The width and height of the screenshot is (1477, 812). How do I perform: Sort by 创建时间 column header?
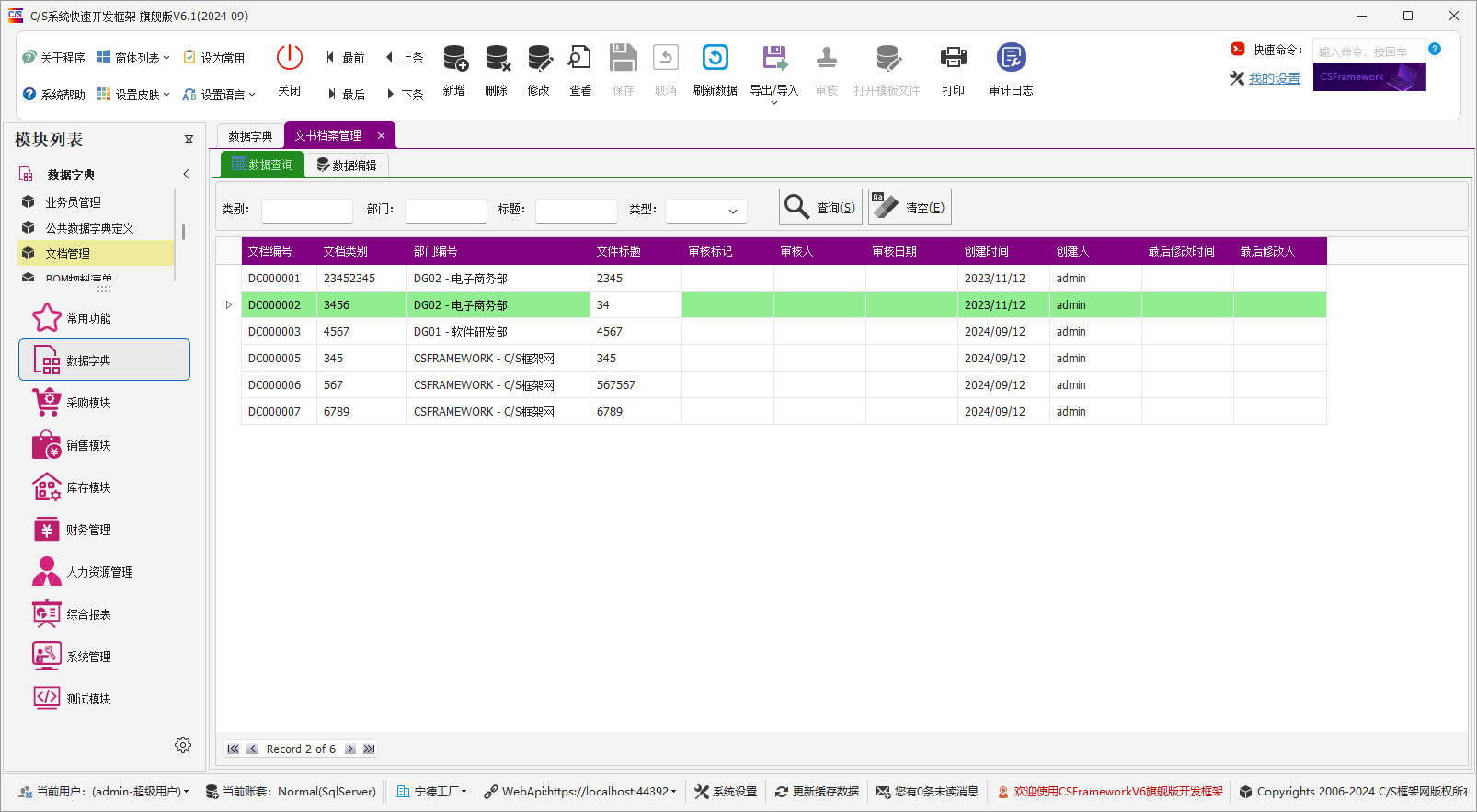coord(1003,251)
